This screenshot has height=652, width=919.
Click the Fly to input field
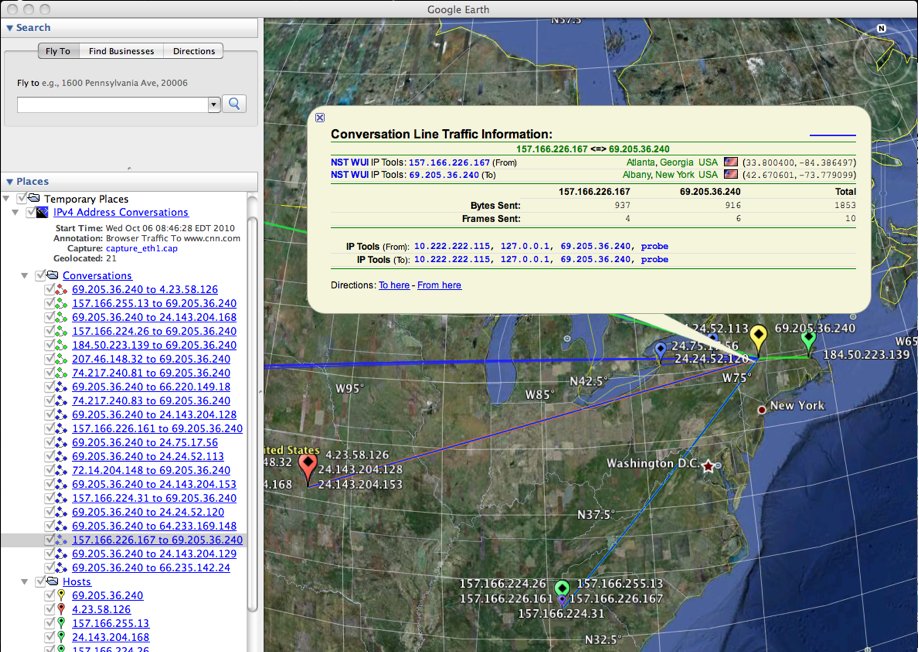[113, 104]
